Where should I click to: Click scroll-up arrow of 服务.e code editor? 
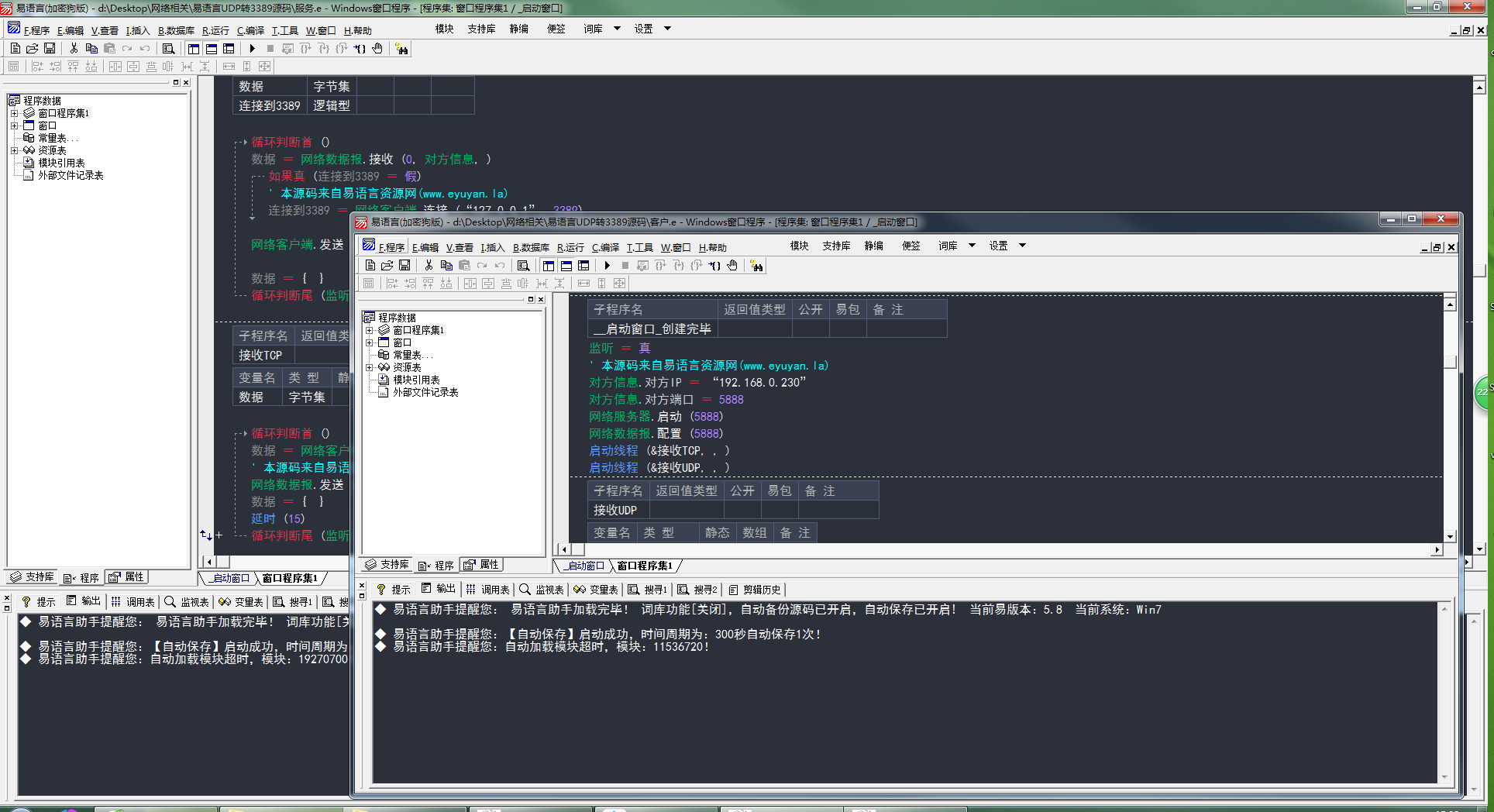click(x=1479, y=87)
